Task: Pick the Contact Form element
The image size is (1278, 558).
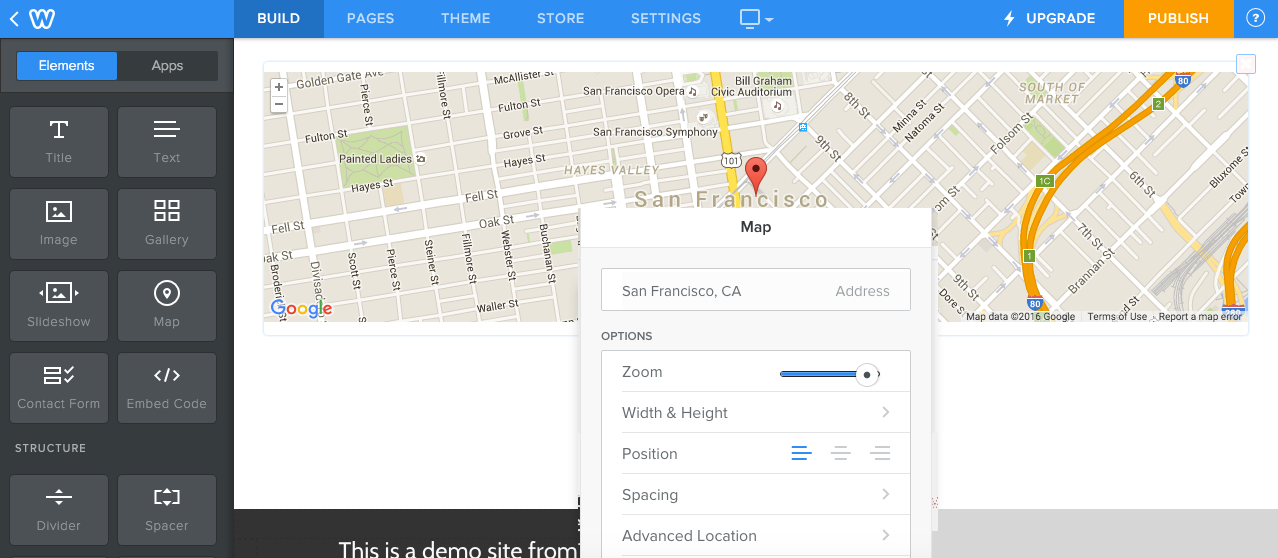Action: click(x=59, y=387)
